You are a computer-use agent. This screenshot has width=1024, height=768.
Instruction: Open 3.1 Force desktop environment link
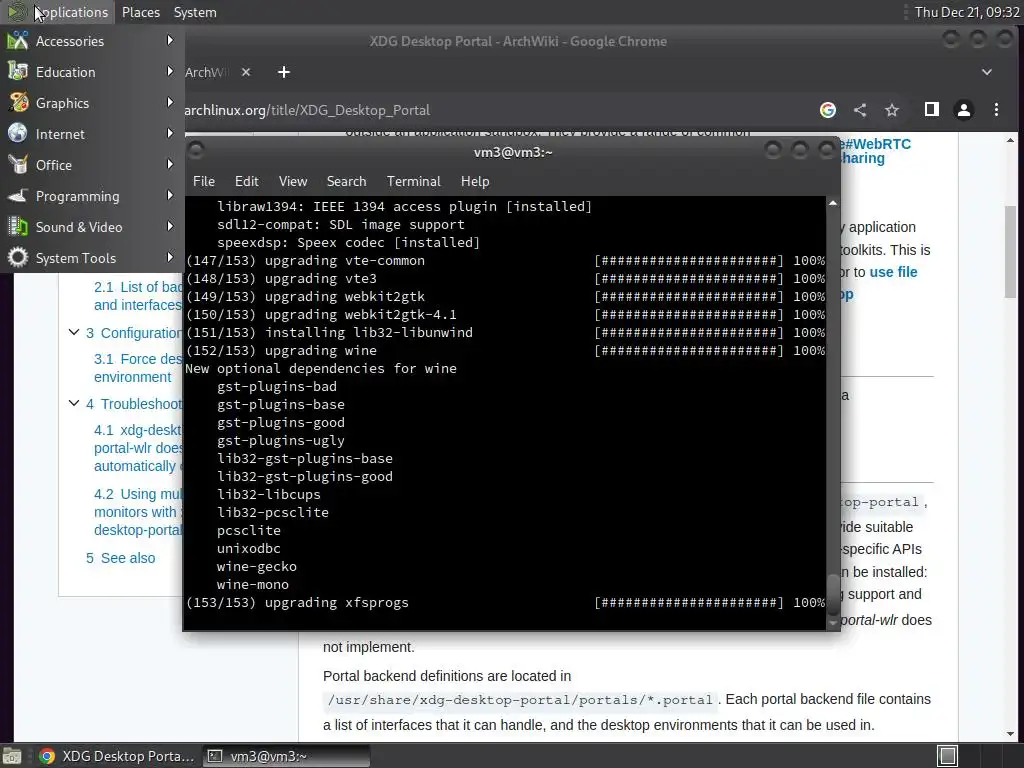click(x=138, y=368)
